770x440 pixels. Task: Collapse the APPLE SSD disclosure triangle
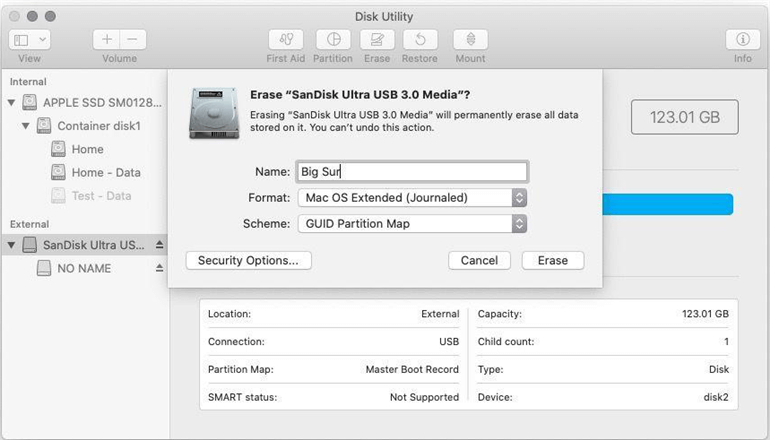(11, 103)
